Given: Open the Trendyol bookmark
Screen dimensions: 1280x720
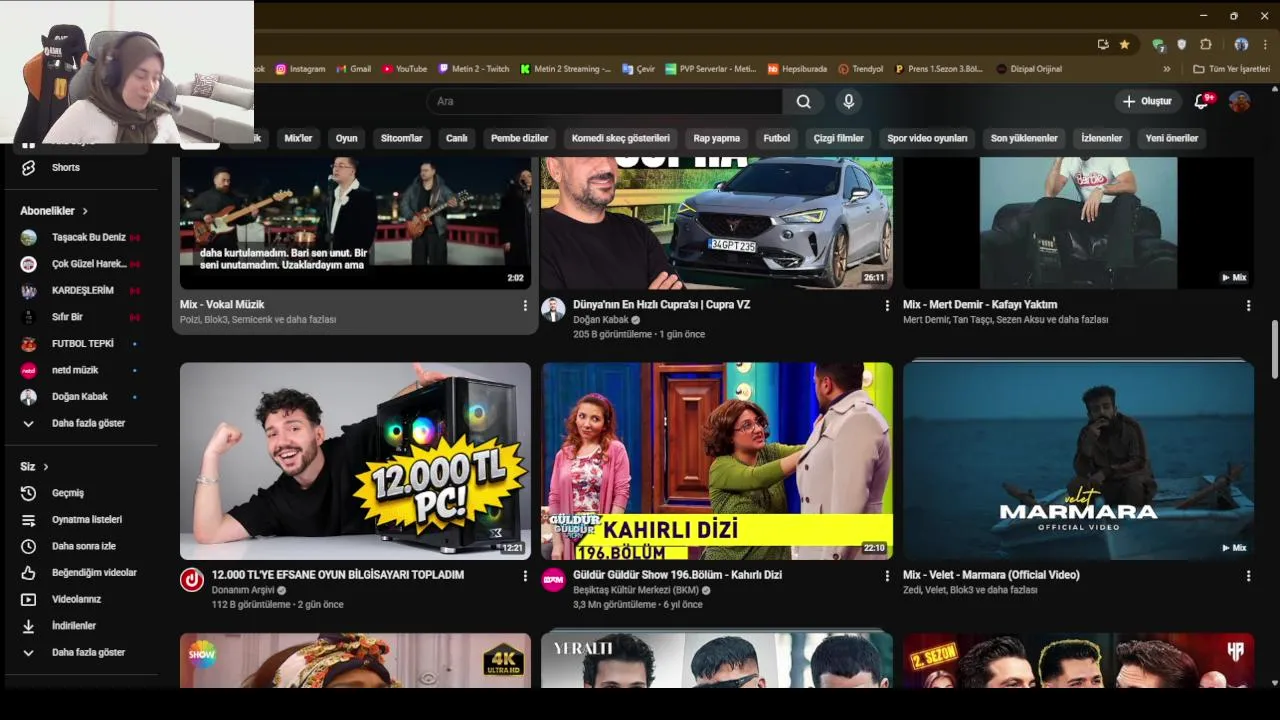Looking at the screenshot, I should (860, 69).
